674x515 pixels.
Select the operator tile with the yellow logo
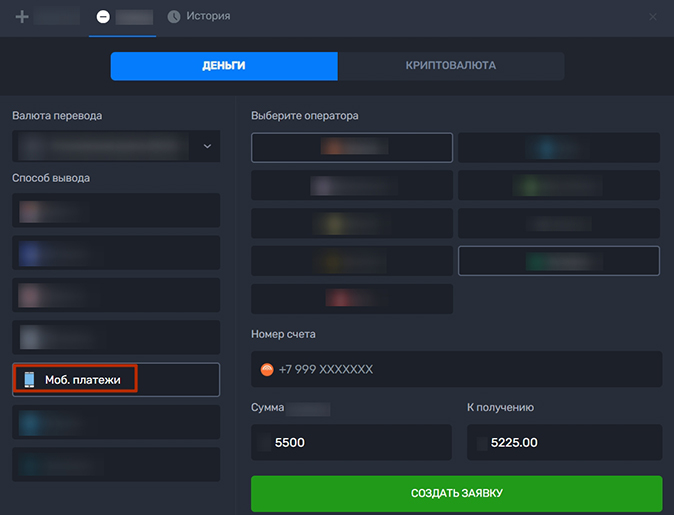[x=351, y=223]
